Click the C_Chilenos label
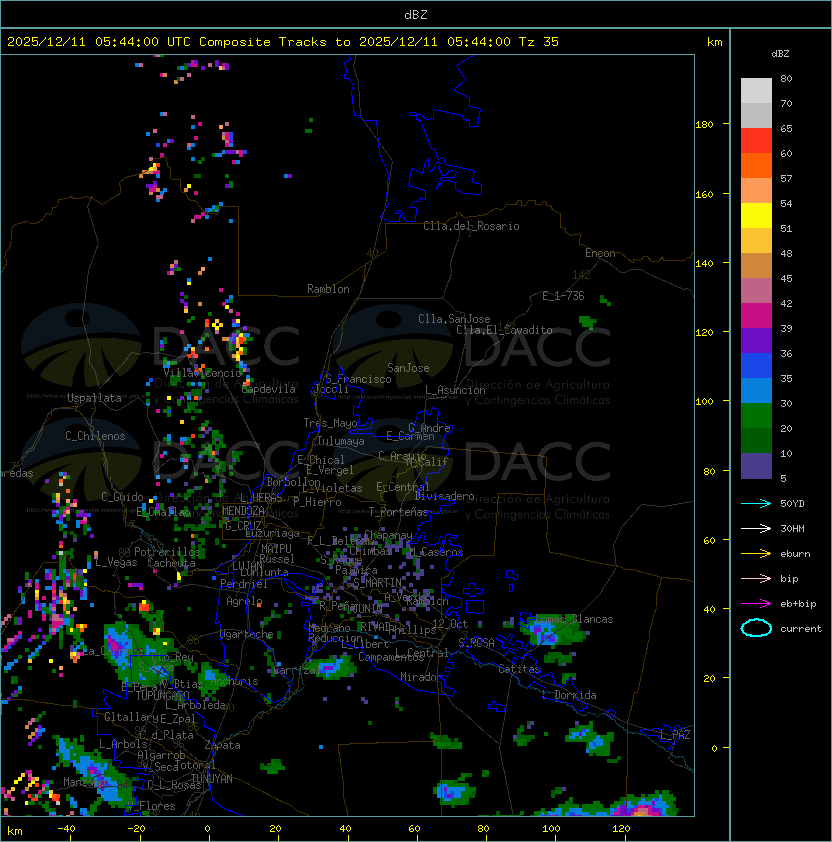Viewport: 832px width, 842px height. pos(95,436)
